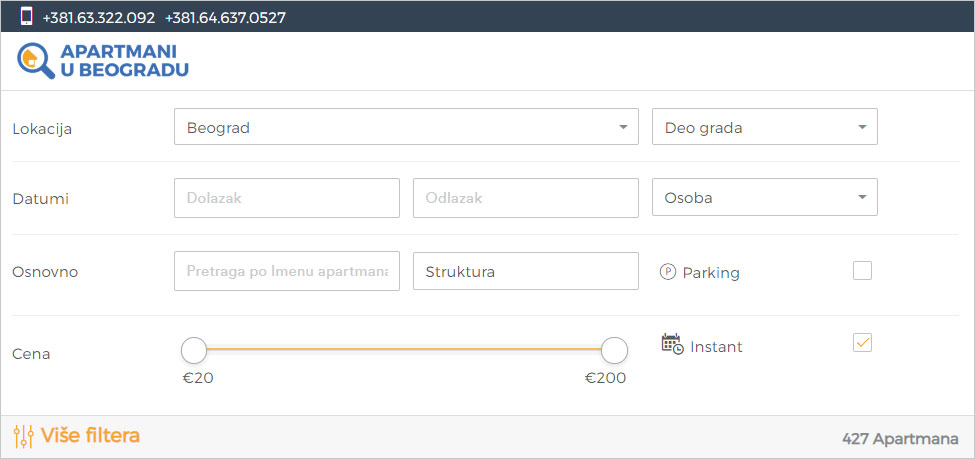Expand the Deo grada dropdown
This screenshot has width=975, height=459.
click(764, 127)
